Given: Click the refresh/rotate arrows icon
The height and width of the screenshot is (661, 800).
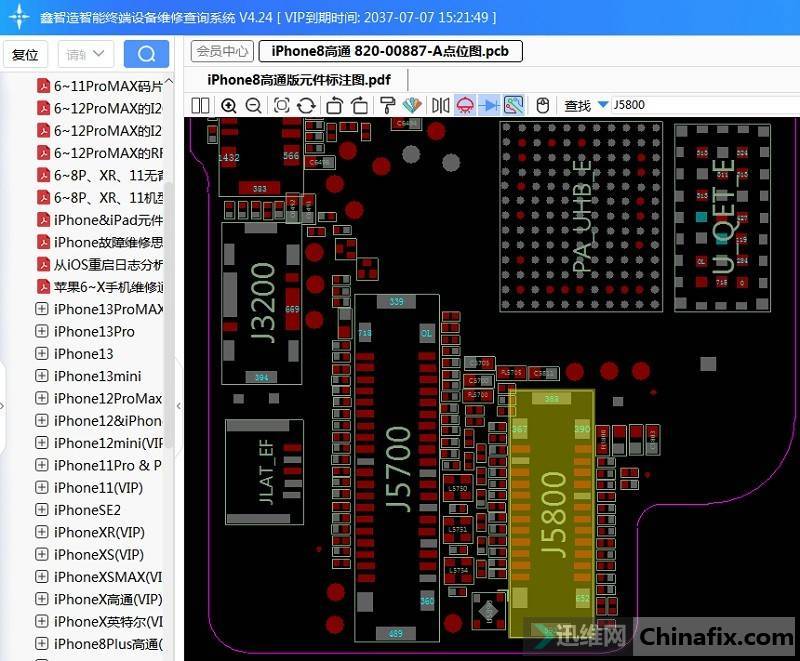Looking at the screenshot, I should click(307, 105).
